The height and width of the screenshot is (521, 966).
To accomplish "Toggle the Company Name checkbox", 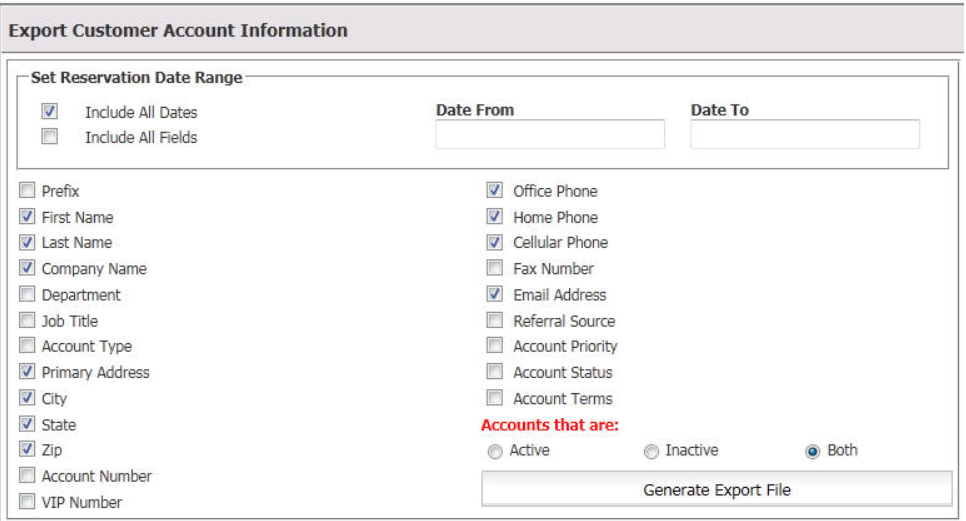I will coord(27,268).
